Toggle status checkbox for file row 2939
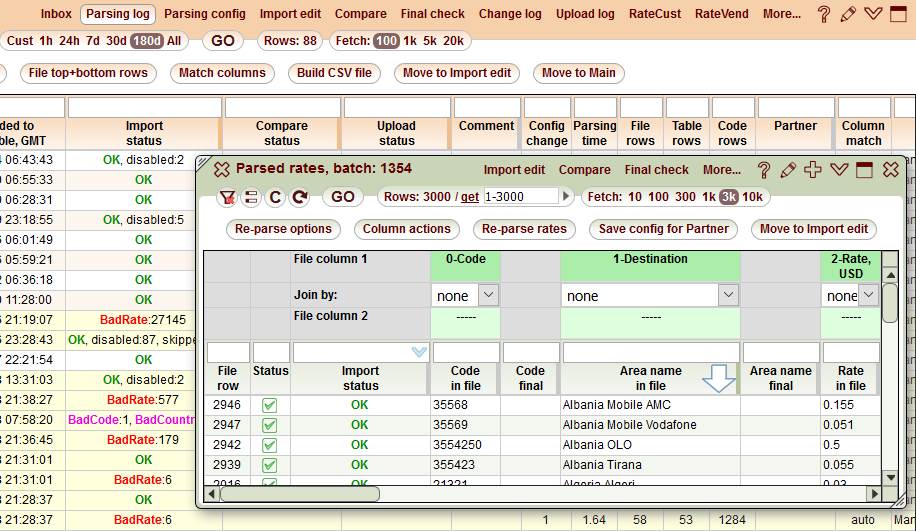Image resolution: width=916 pixels, height=531 pixels. [269, 465]
